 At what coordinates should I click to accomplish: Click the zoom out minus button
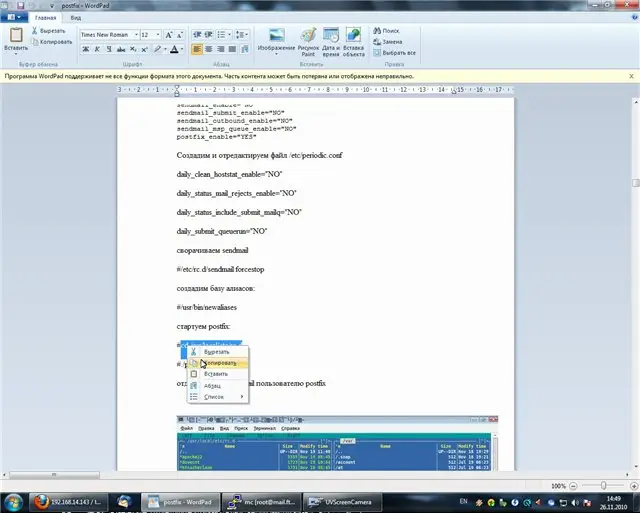(573, 486)
